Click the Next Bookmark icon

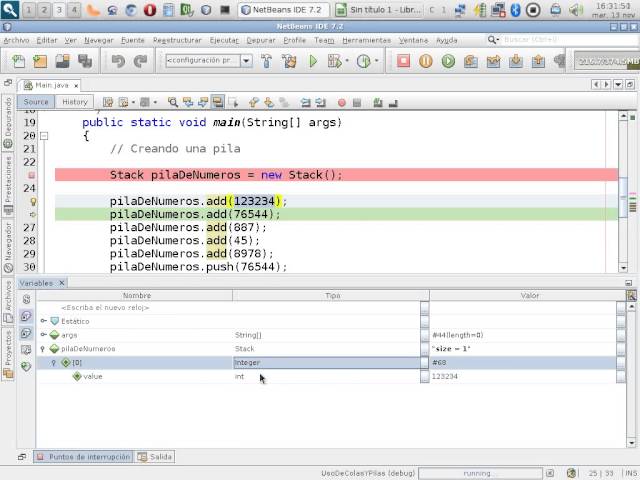pyautogui.click(x=269, y=102)
